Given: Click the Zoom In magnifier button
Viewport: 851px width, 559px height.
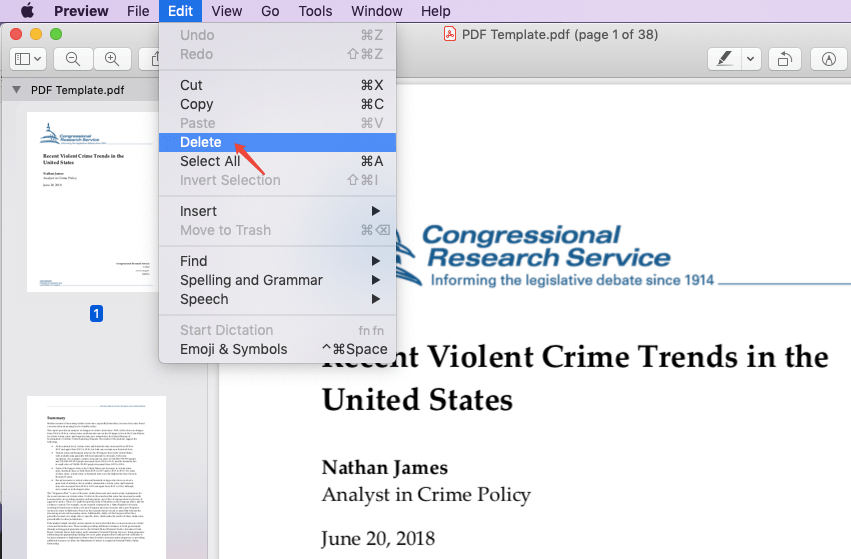Looking at the screenshot, I should click(112, 59).
